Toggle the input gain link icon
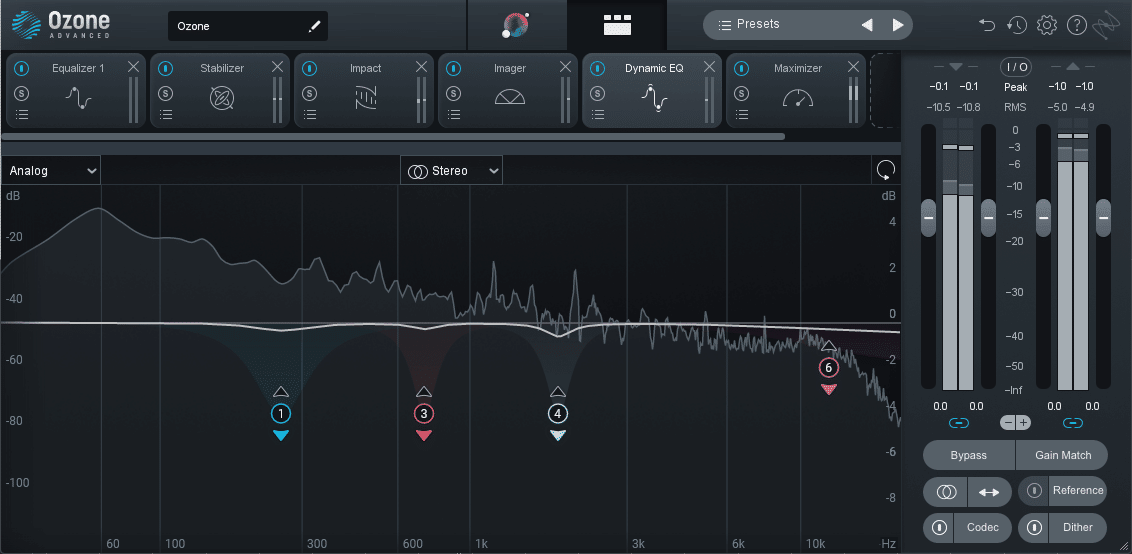Screen dimensions: 1132x554 point(959,423)
